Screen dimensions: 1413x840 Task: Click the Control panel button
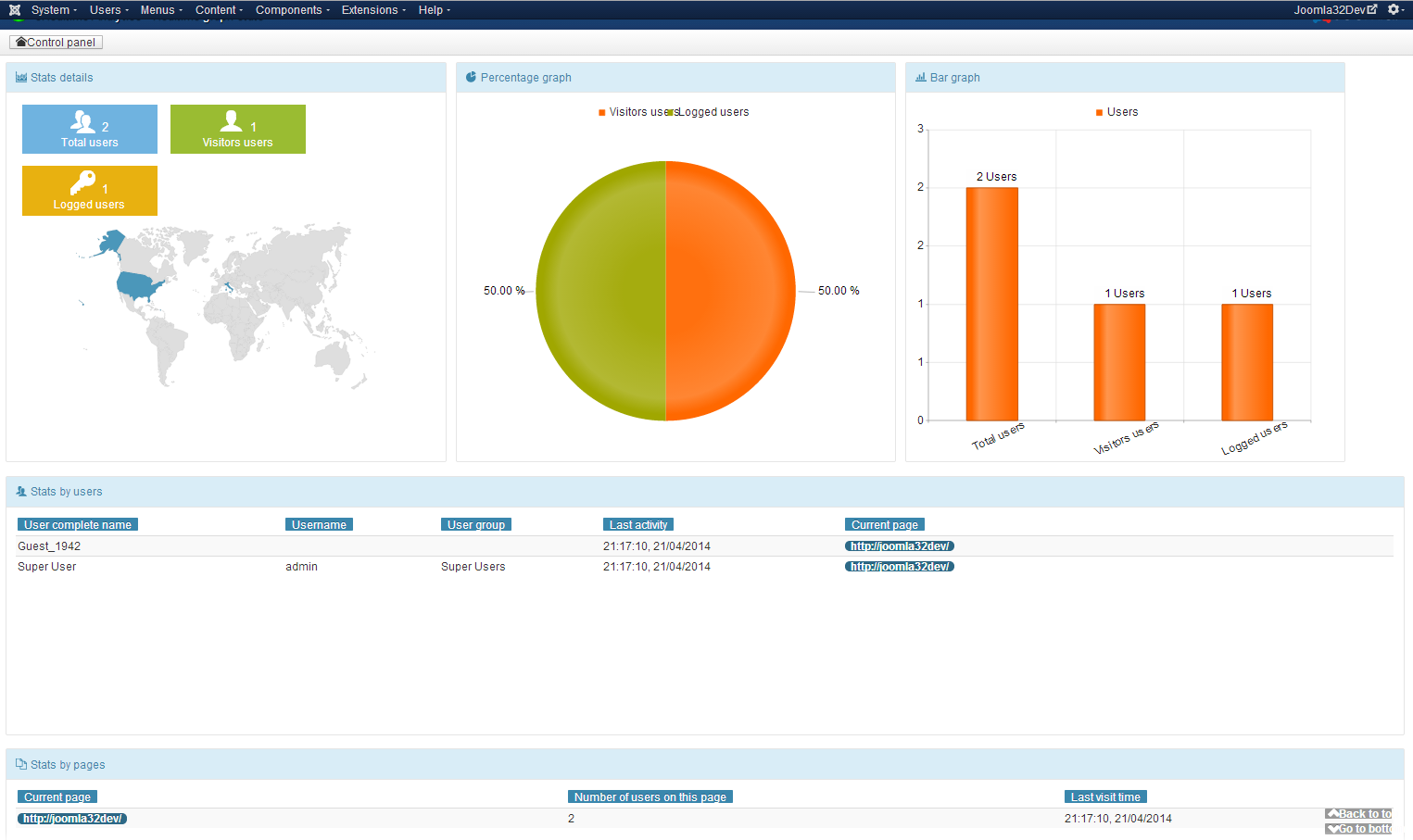coord(56,43)
